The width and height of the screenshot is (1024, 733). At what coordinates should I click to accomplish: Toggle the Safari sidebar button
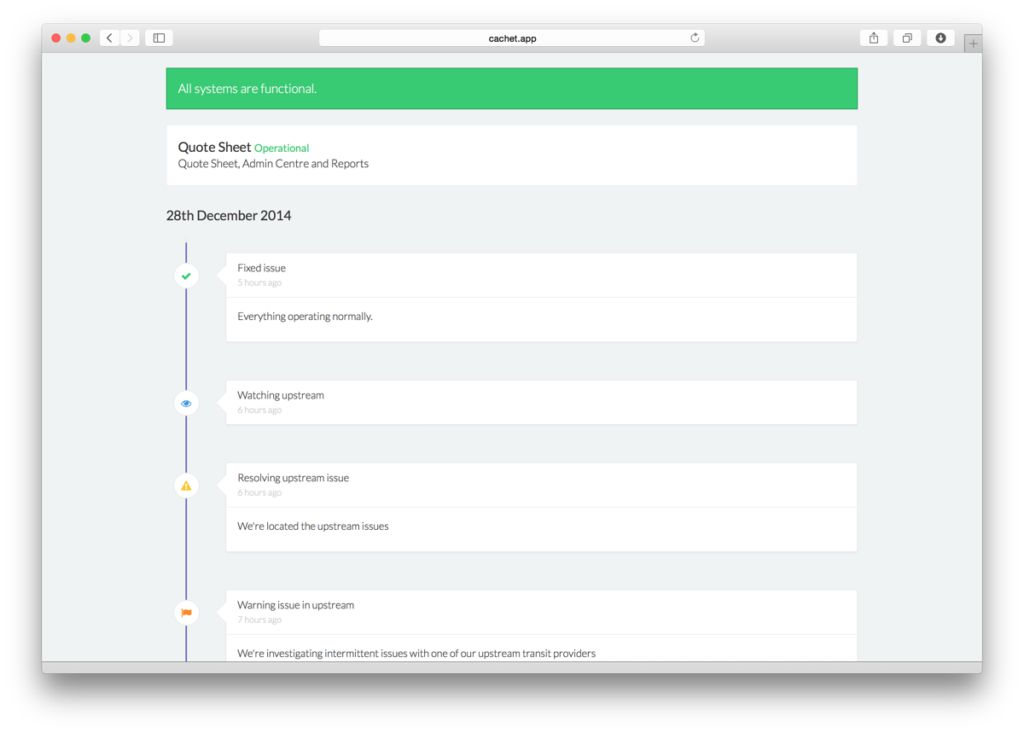(x=159, y=38)
